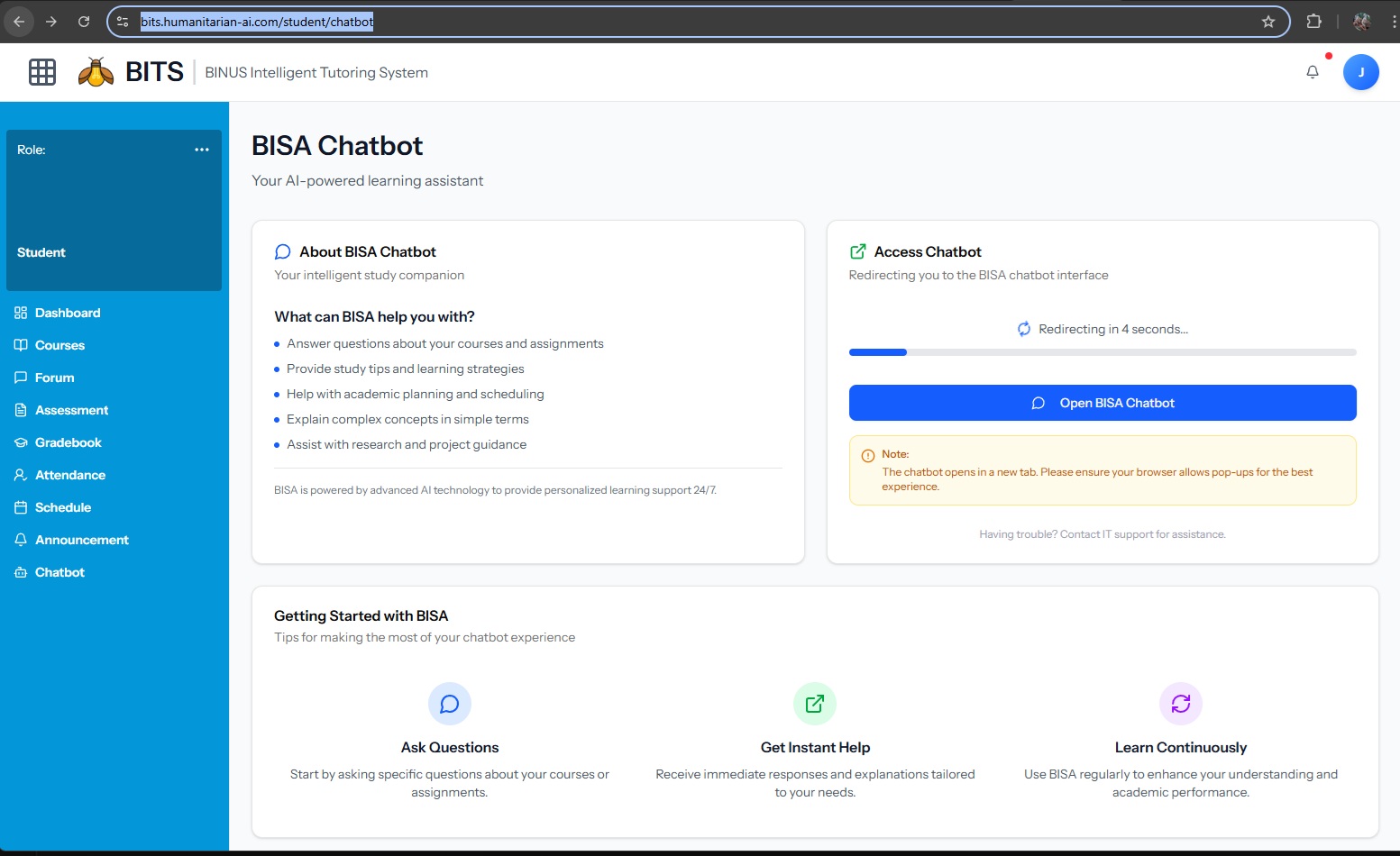Click the redirect progress bar
This screenshot has height=856, width=1400.
point(1102,352)
